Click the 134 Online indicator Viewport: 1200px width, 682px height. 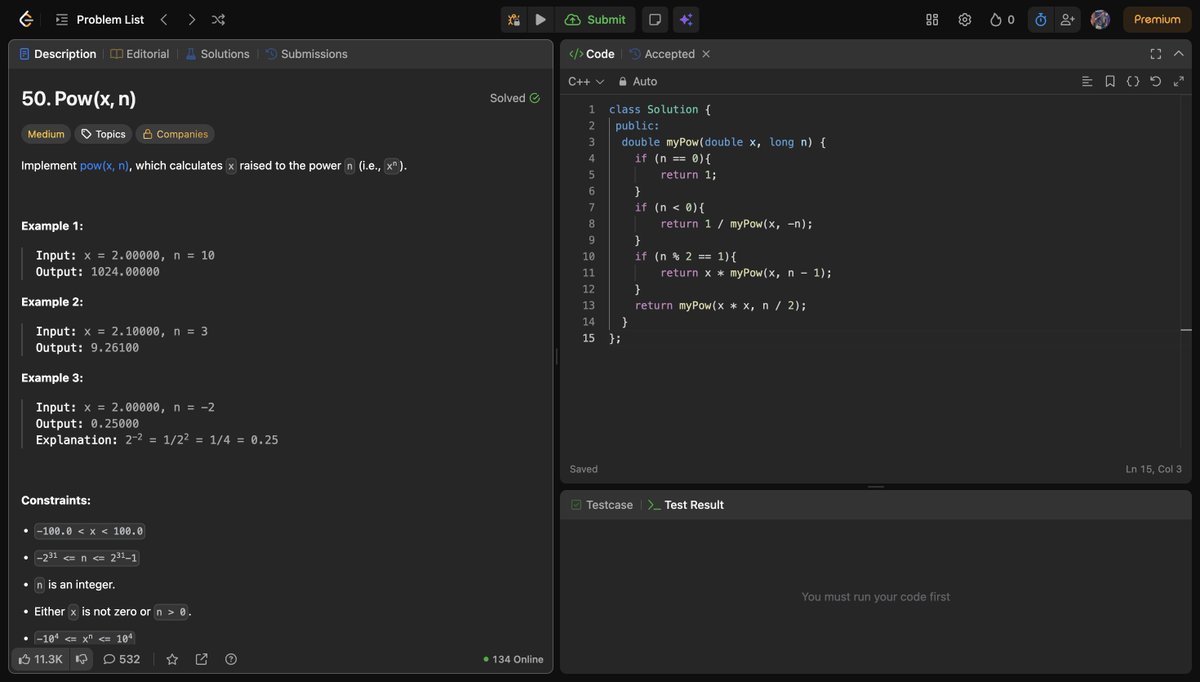click(513, 659)
